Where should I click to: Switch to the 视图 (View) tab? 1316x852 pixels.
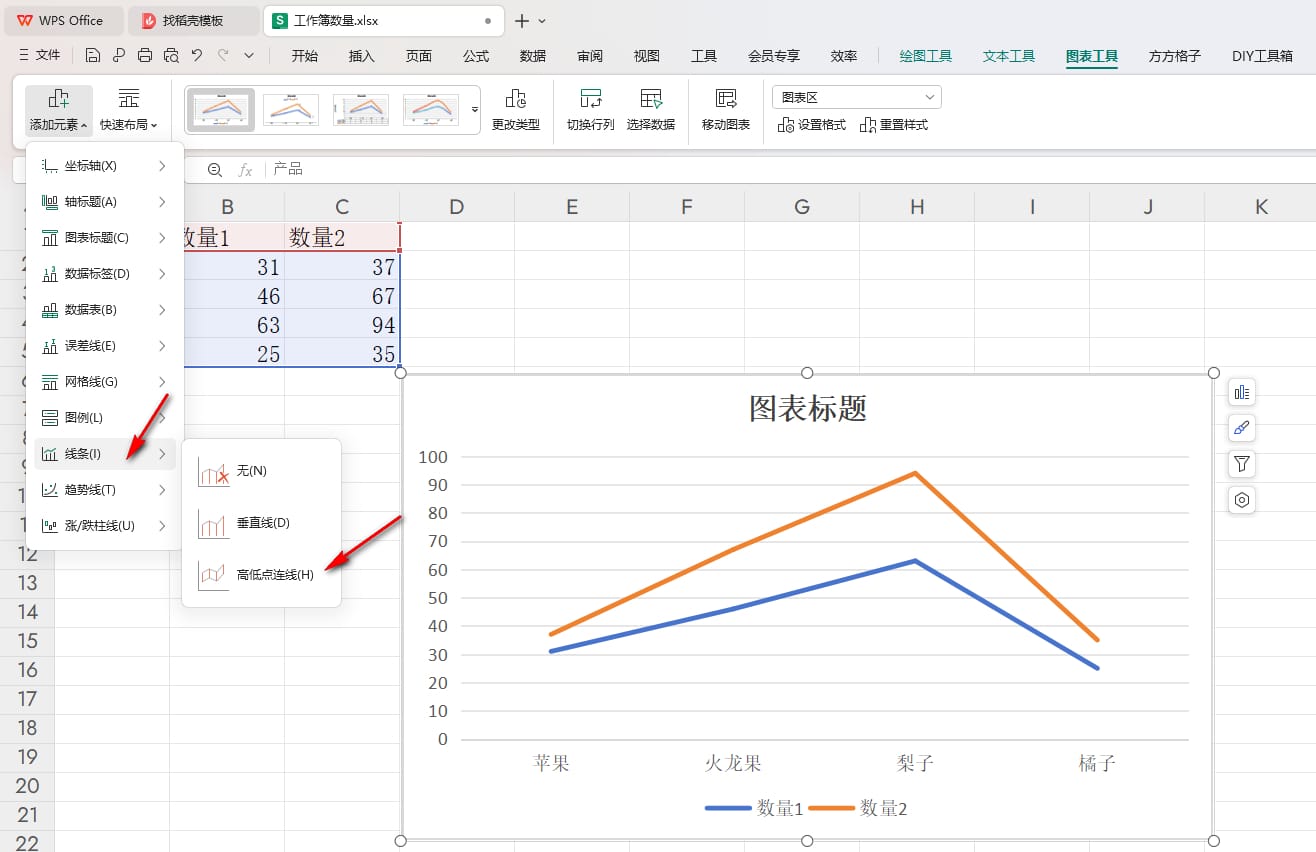647,56
